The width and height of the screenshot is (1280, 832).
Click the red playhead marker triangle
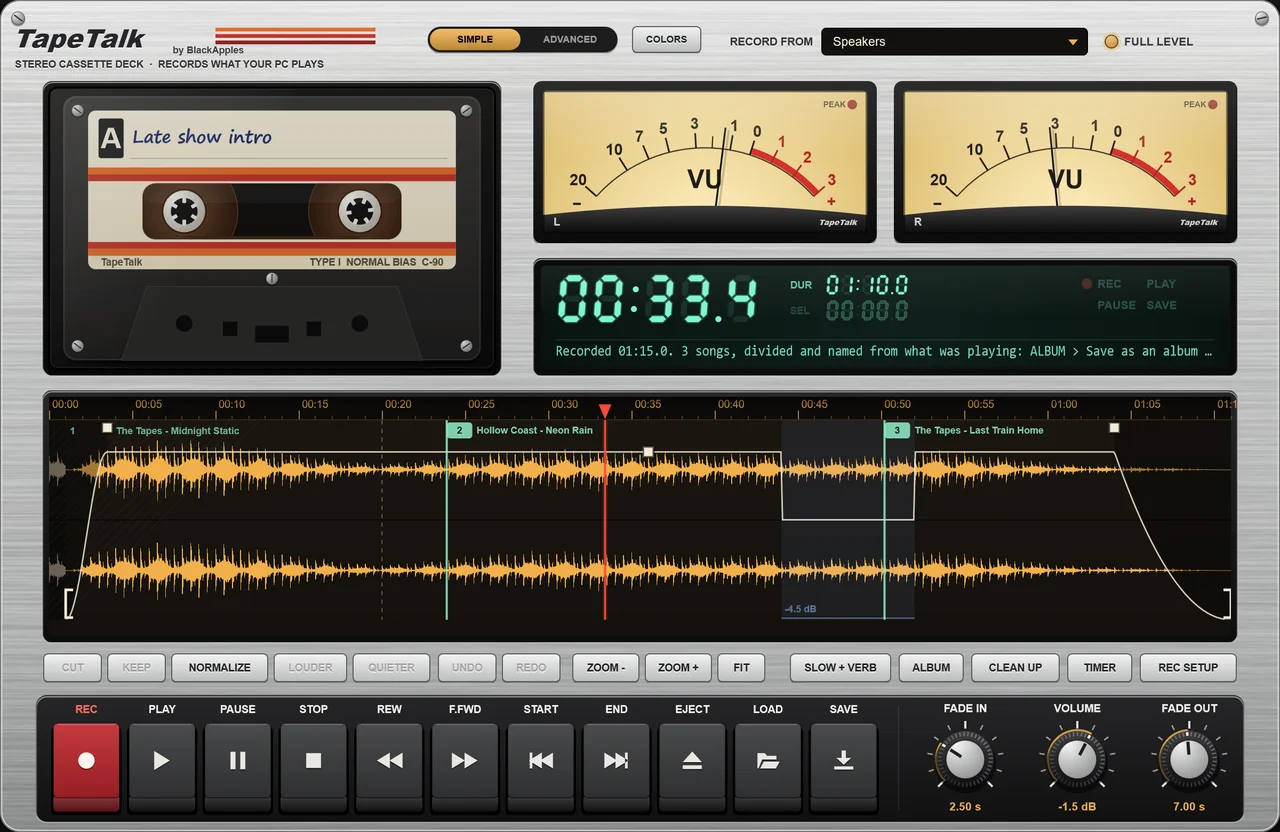[x=605, y=411]
